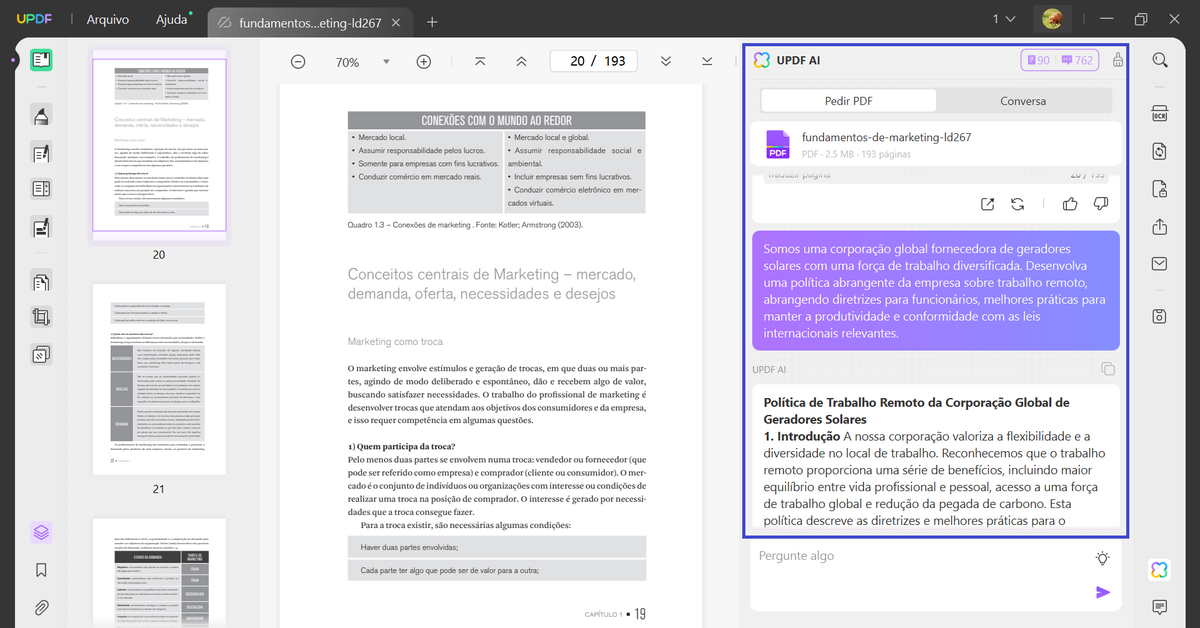
Task: Open the Crop Pages tool
Action: point(41,318)
